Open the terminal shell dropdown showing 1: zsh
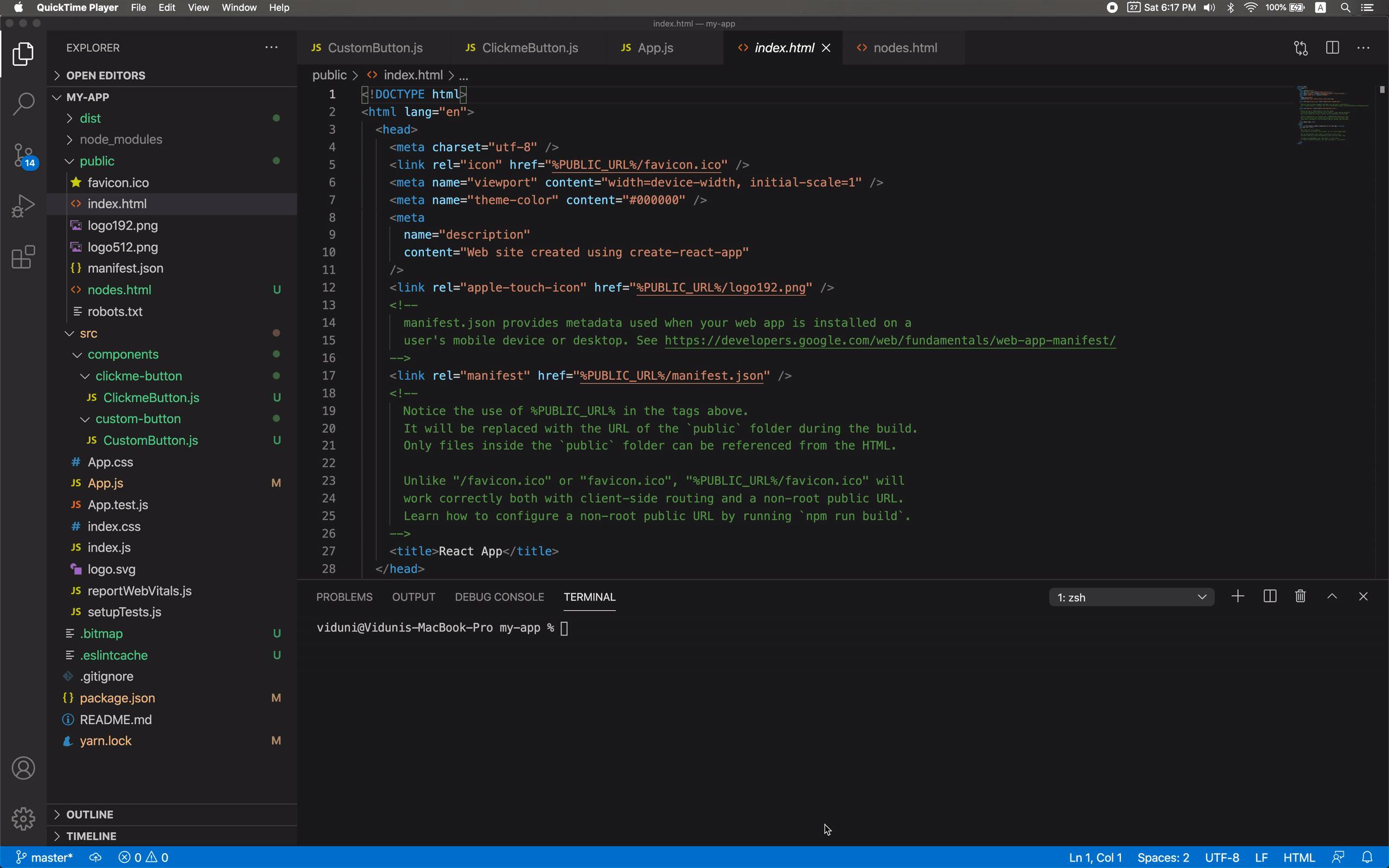Image resolution: width=1389 pixels, height=868 pixels. 1131,596
